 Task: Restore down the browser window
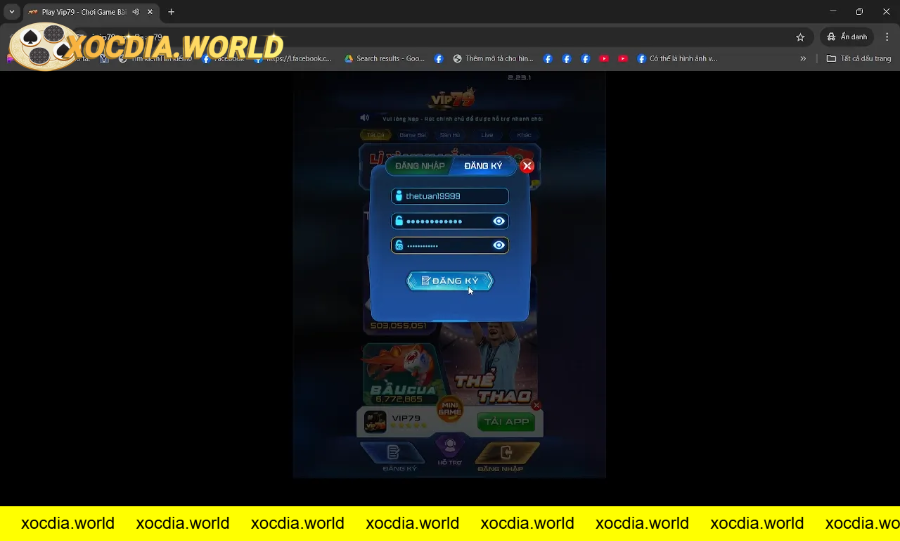[859, 11]
